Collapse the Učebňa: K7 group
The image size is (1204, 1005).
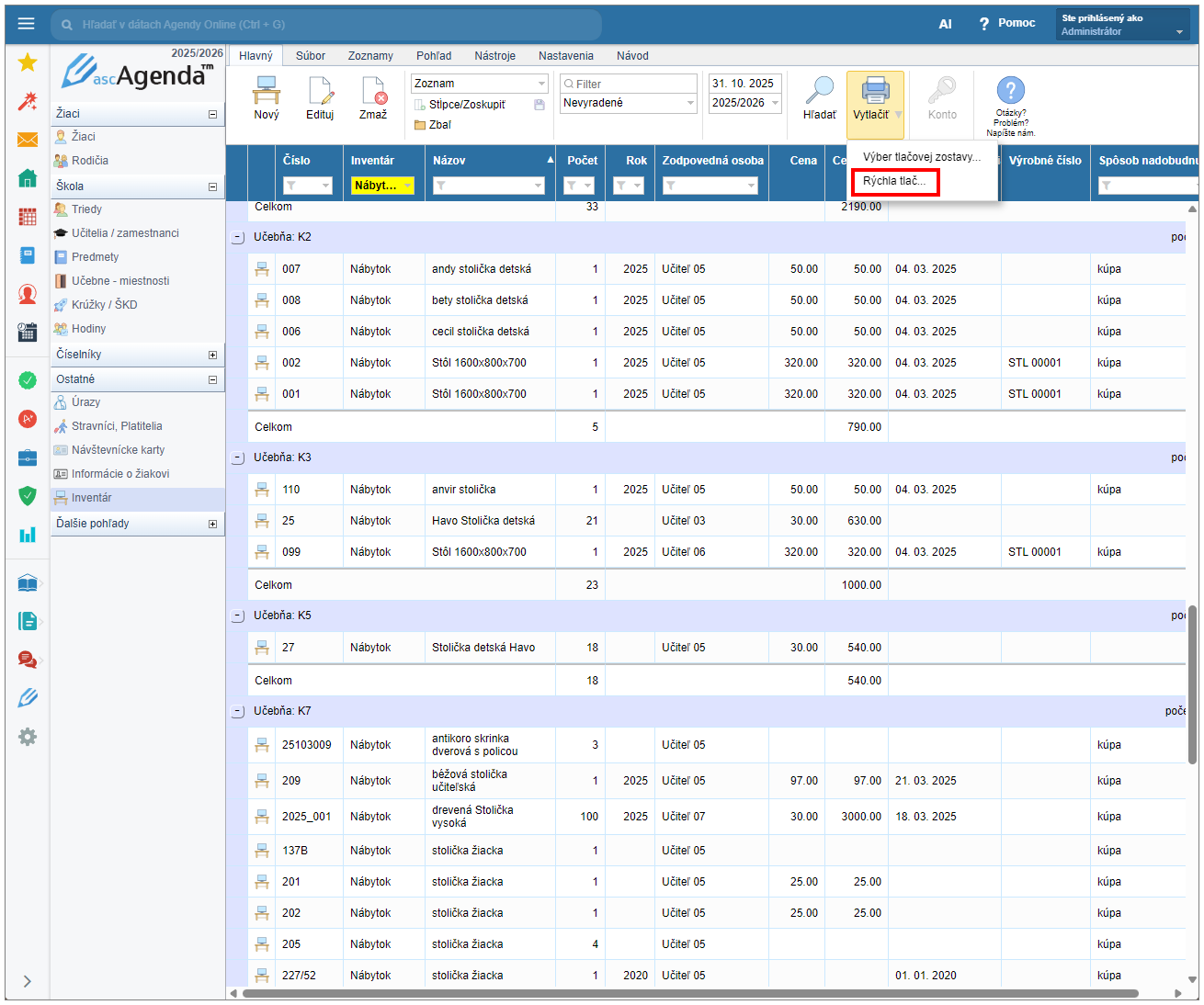238,711
